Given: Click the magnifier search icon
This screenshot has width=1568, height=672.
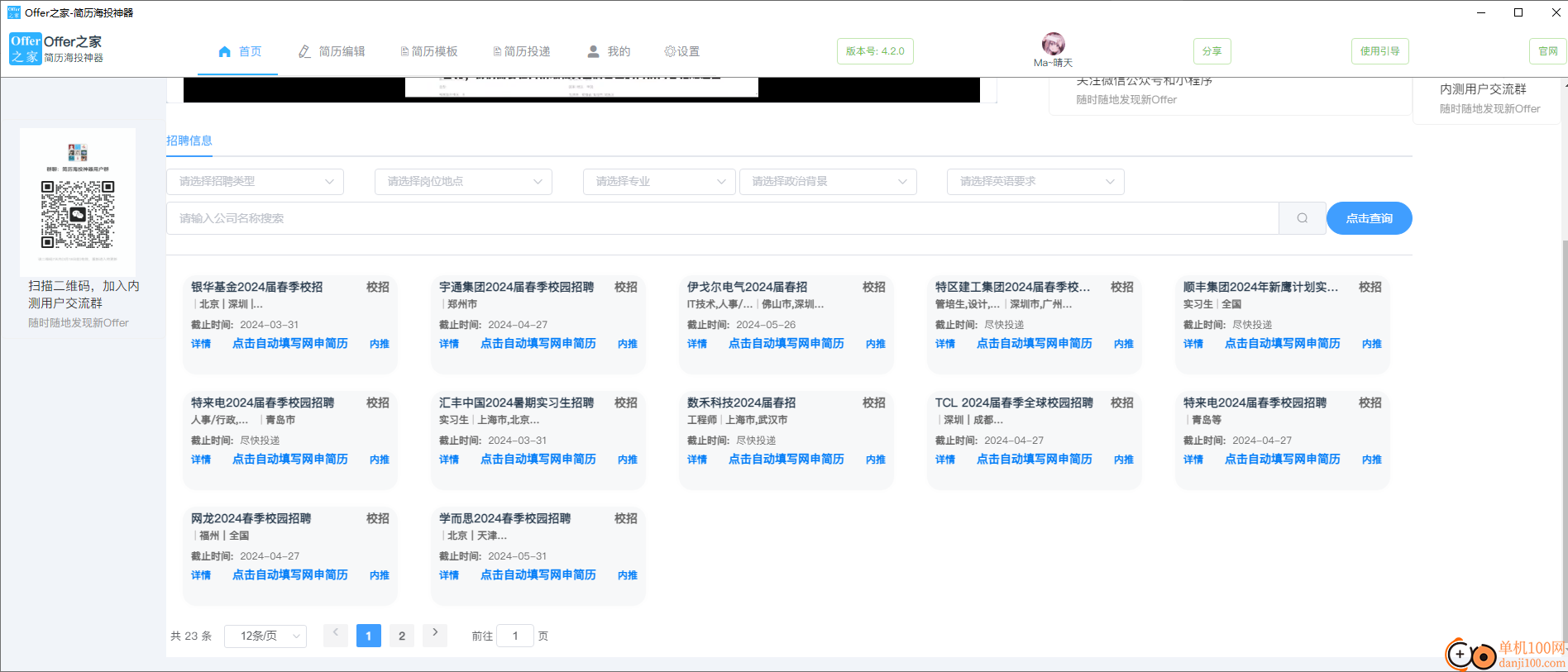Looking at the screenshot, I should click(1303, 218).
